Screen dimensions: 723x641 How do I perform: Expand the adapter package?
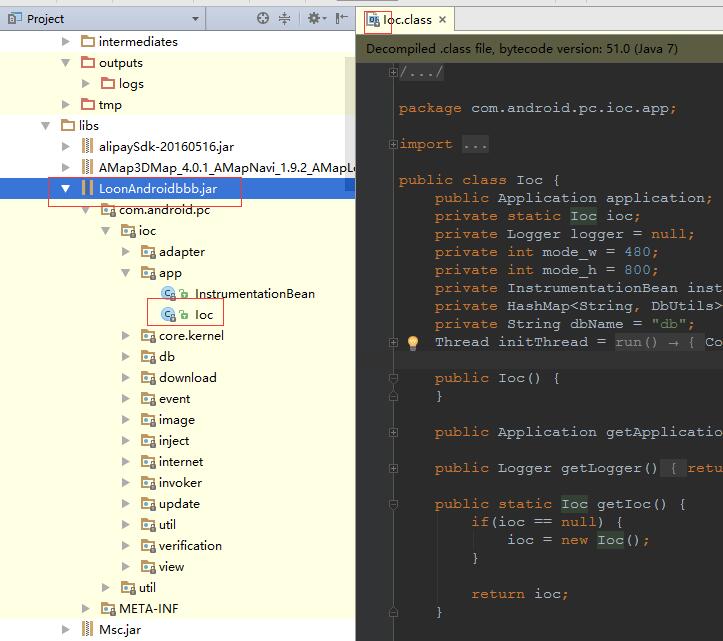[x=125, y=252]
